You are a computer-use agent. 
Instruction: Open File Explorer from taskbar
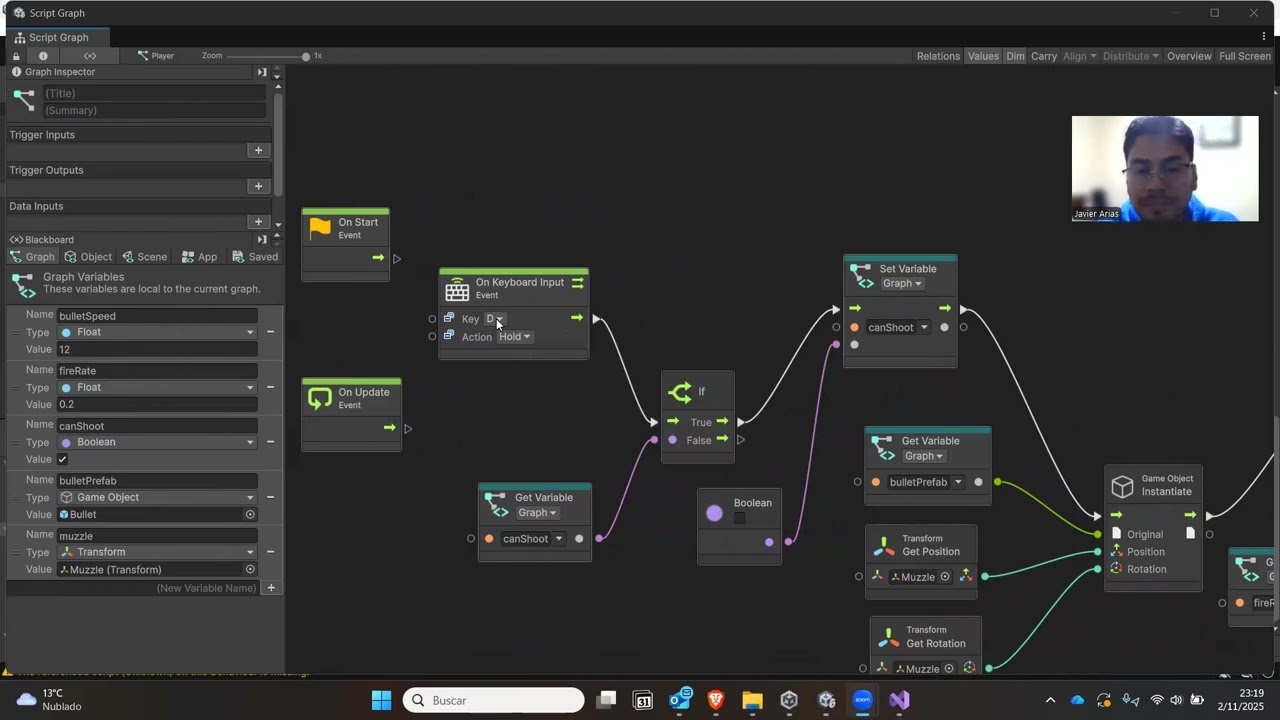(x=752, y=700)
